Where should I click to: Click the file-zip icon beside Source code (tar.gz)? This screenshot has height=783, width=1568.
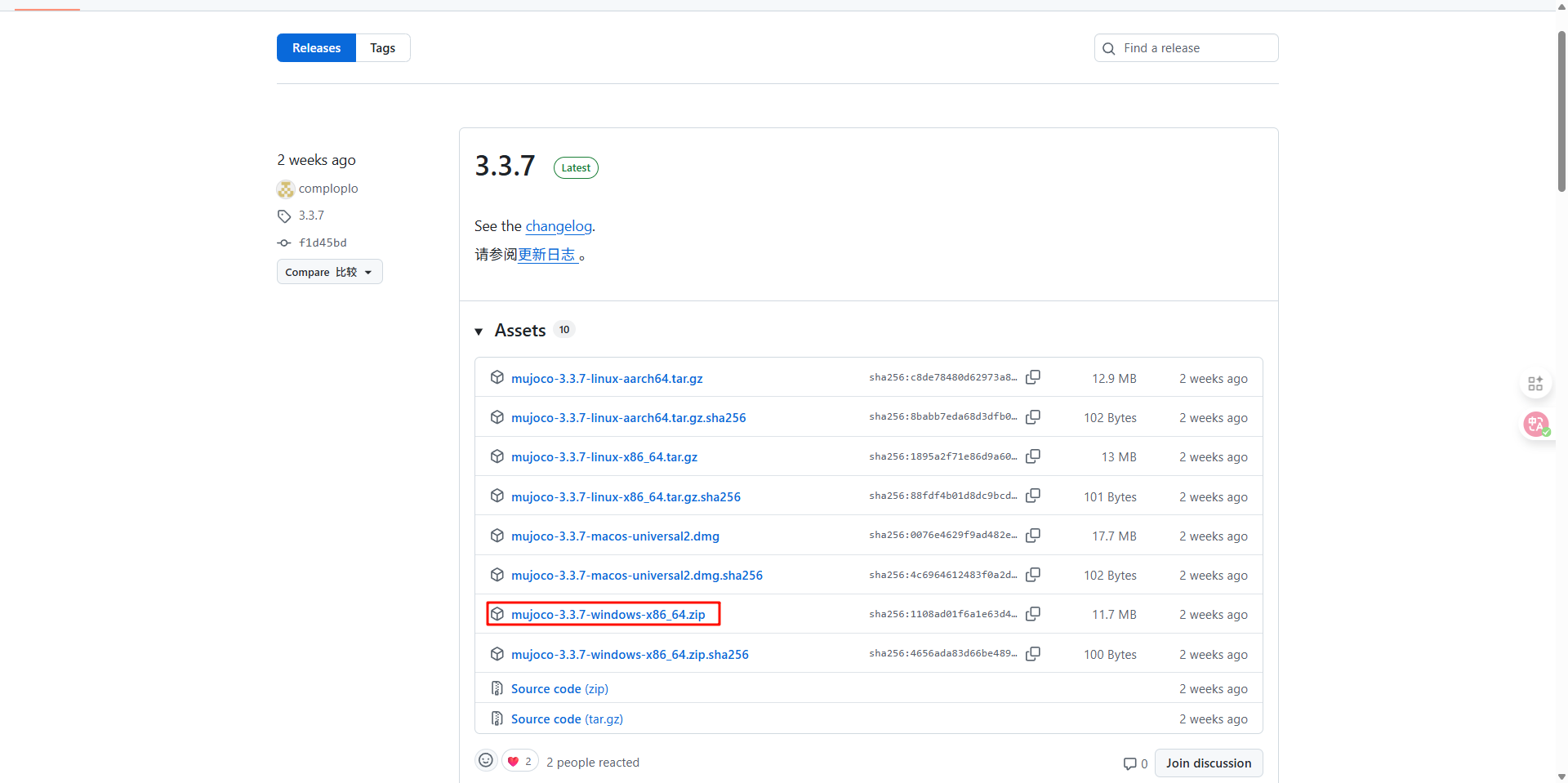[497, 718]
